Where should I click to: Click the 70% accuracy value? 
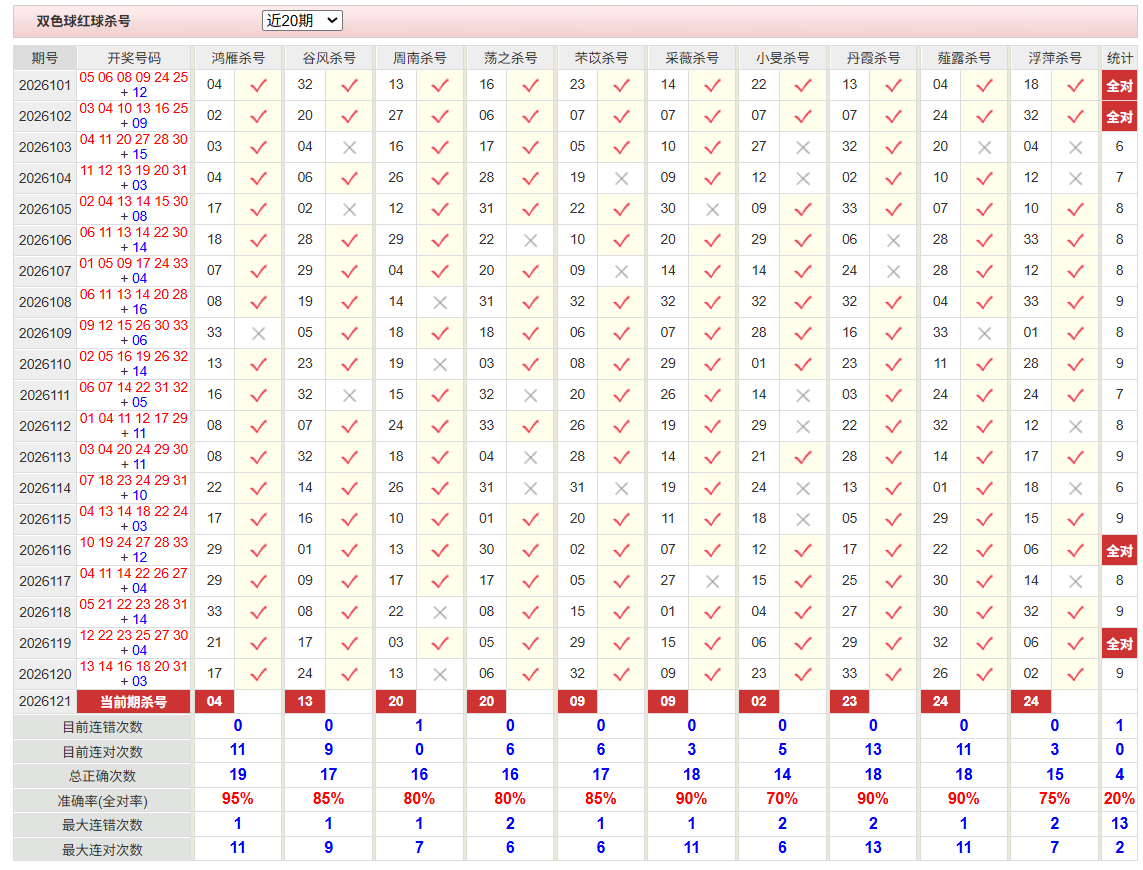[x=782, y=799]
